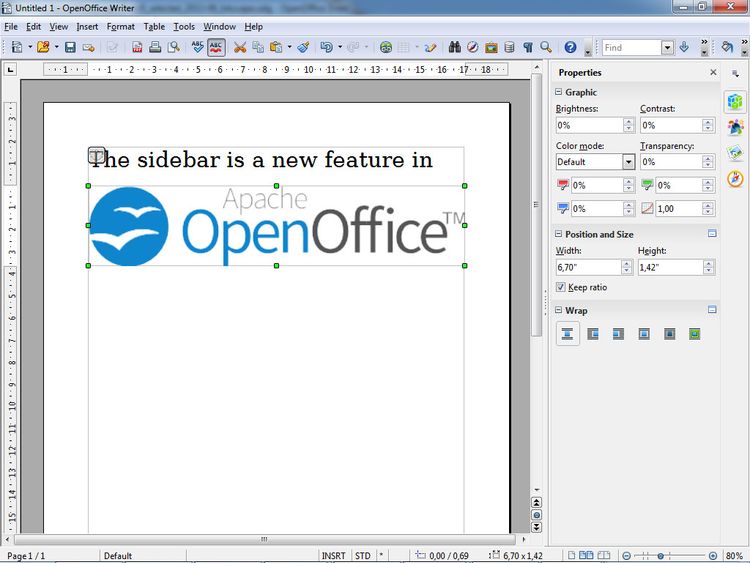Collapse the Graphic section
The image size is (750, 563).
pyautogui.click(x=558, y=91)
